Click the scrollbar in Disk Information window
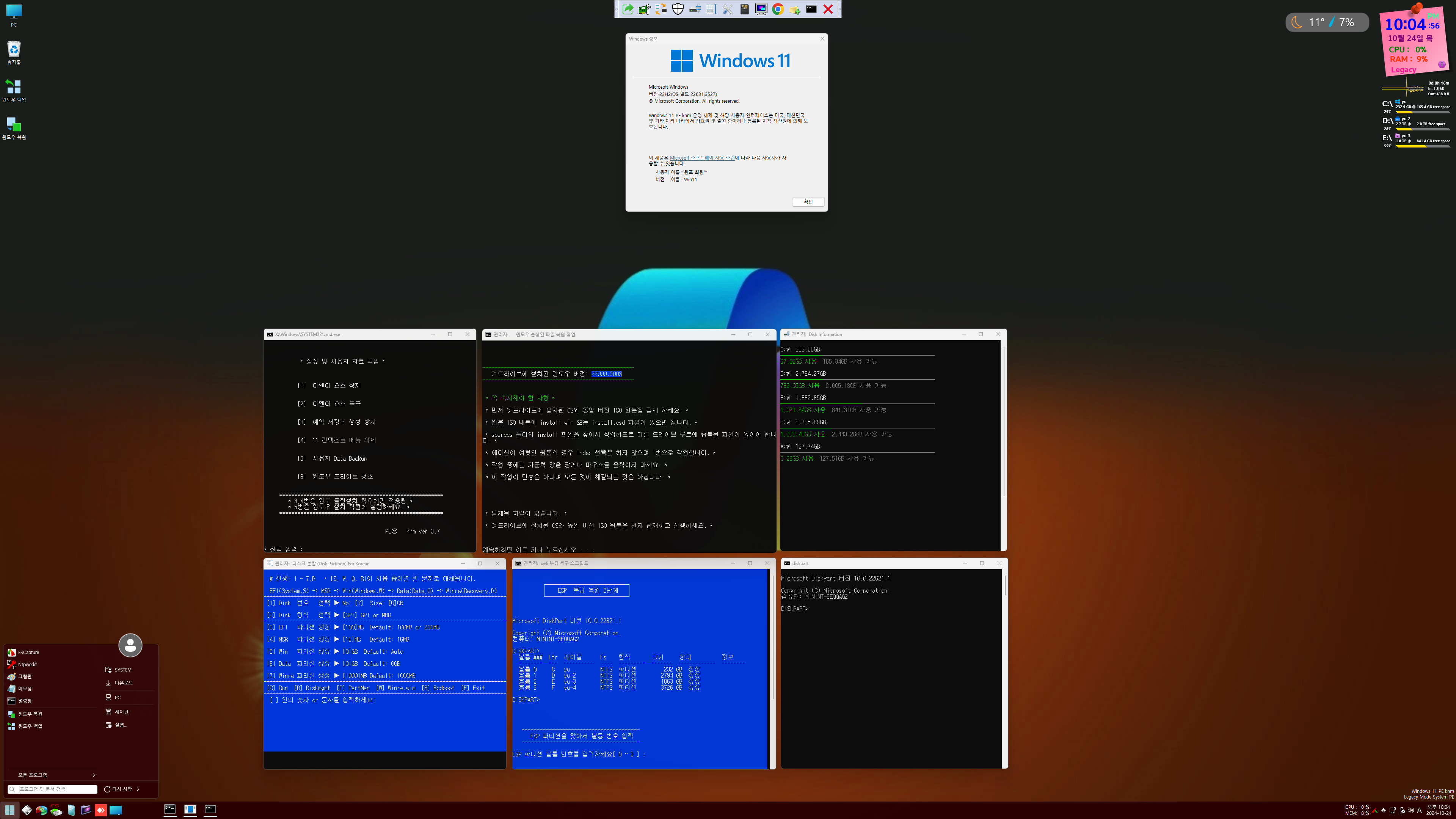This screenshot has height=819, width=1456. (x=1004, y=421)
